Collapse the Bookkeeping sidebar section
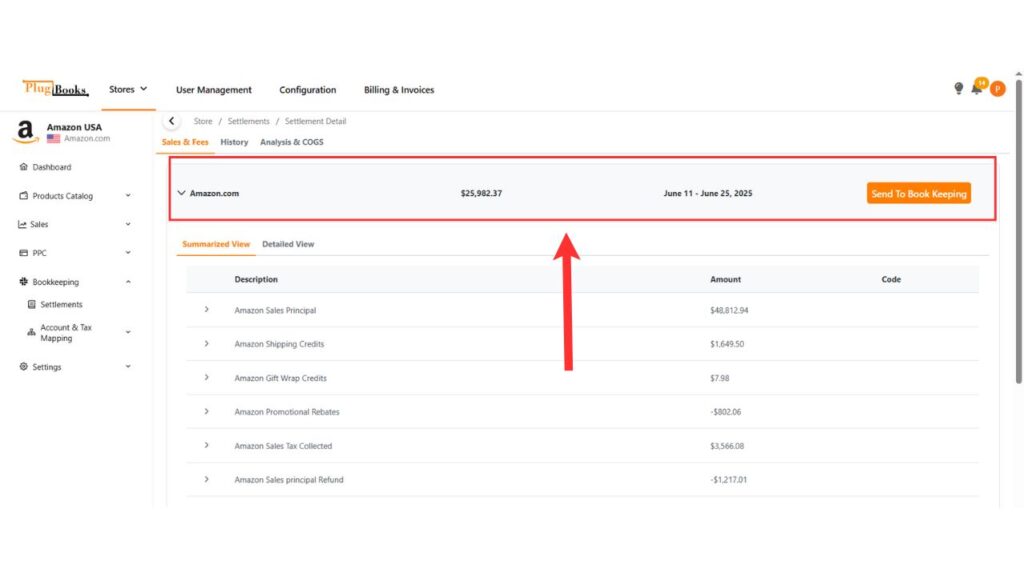This screenshot has width=1024, height=576. click(x=128, y=281)
